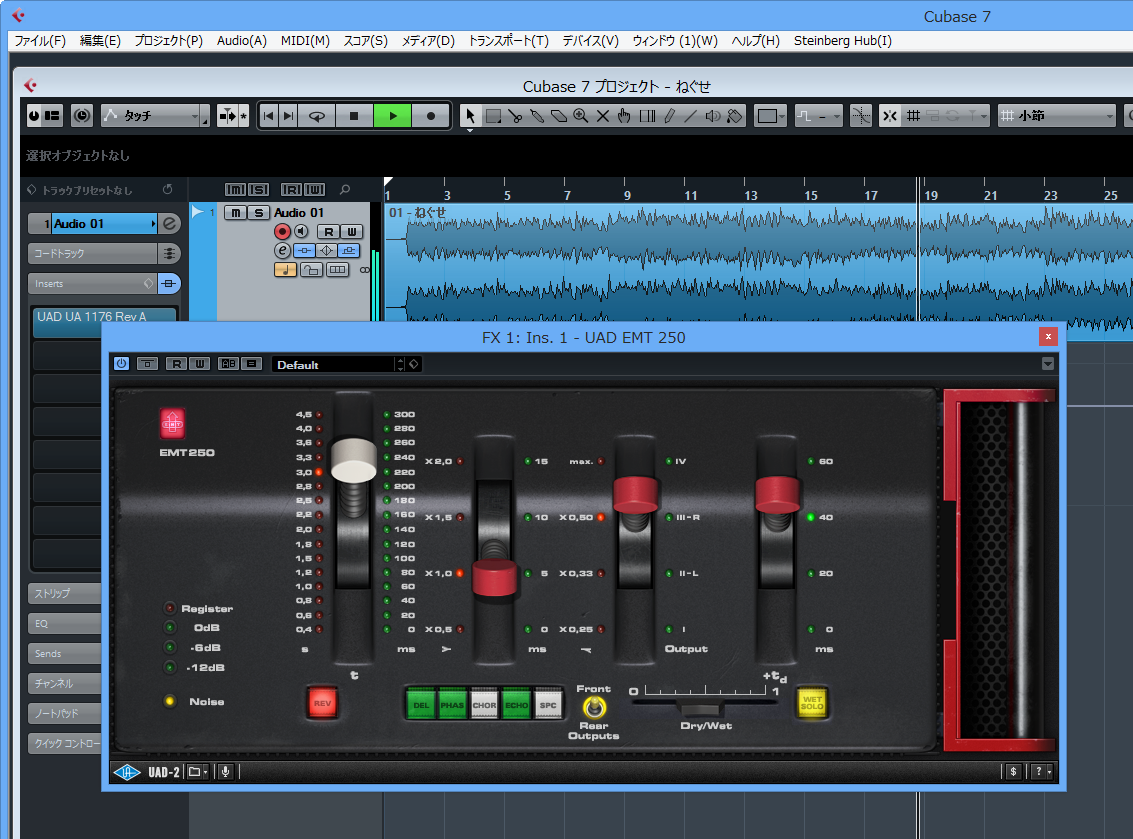This screenshot has height=839, width=1133.
Task: Click the preset diamond icon beside Default
Action: [414, 364]
